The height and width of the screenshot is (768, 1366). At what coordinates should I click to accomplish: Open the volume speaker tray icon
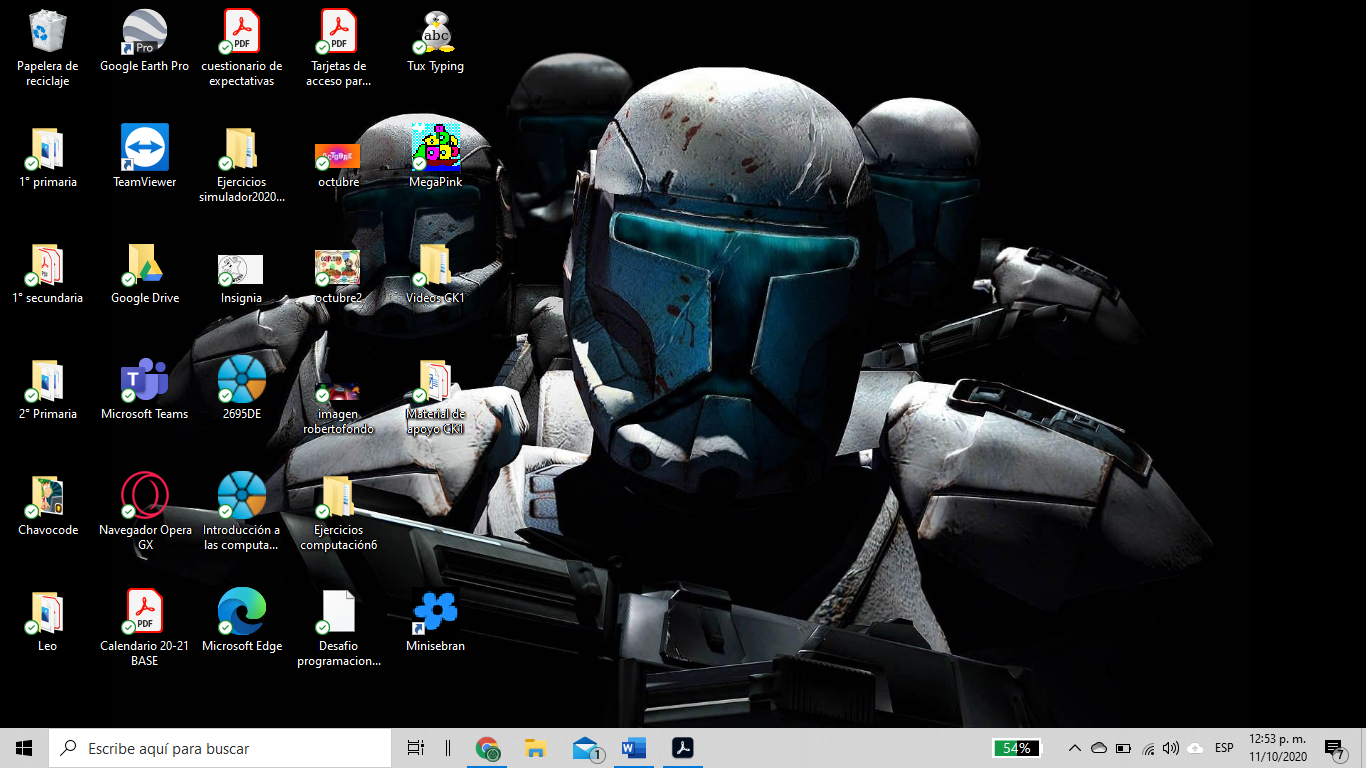(1171, 748)
